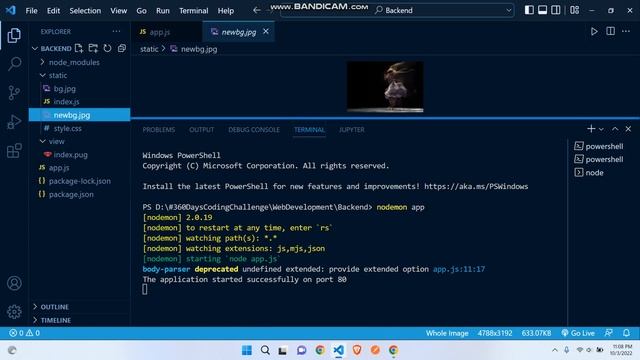Viewport: 640px width, 360px height.
Task: Add a new terminal with plus icon
Action: [x=591, y=129]
